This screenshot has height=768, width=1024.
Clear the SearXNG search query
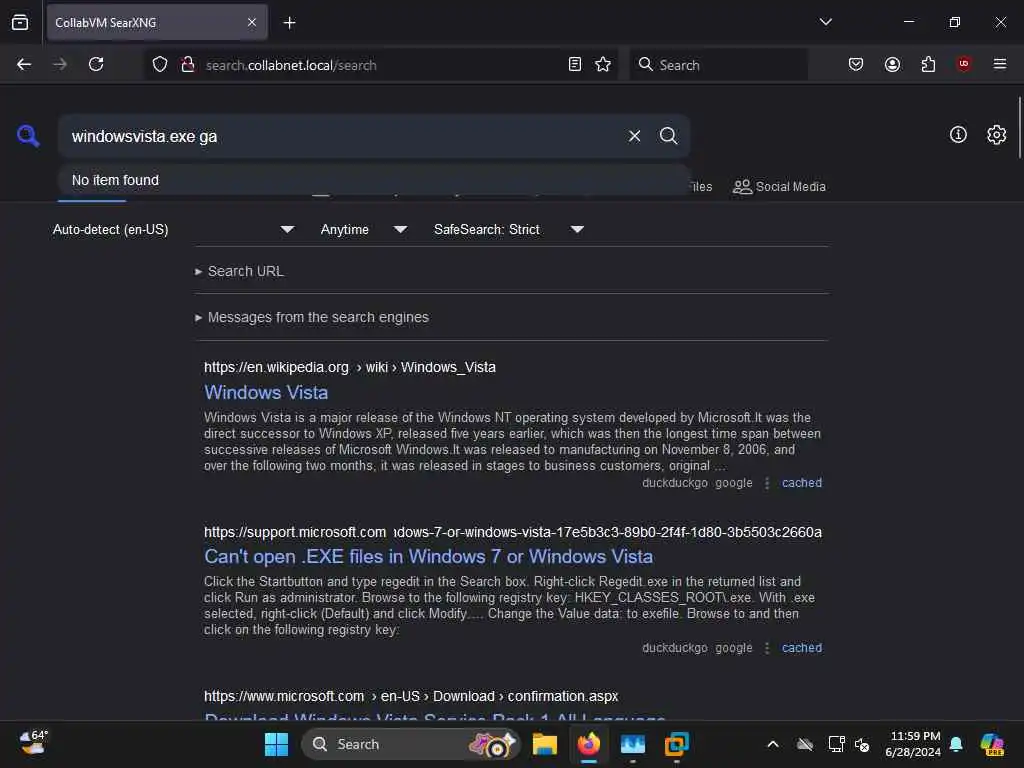(x=634, y=136)
